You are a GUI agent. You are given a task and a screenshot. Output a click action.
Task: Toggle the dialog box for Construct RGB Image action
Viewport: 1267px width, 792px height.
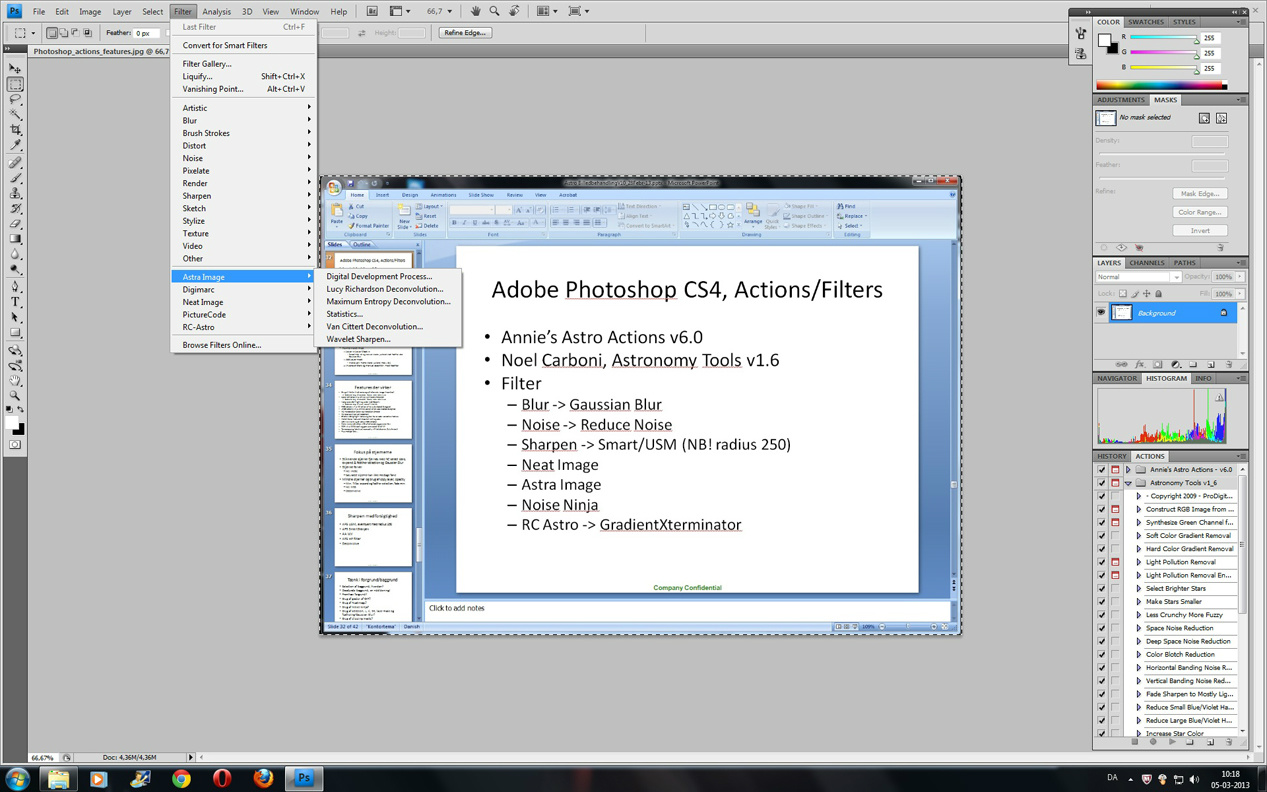[1115, 509]
